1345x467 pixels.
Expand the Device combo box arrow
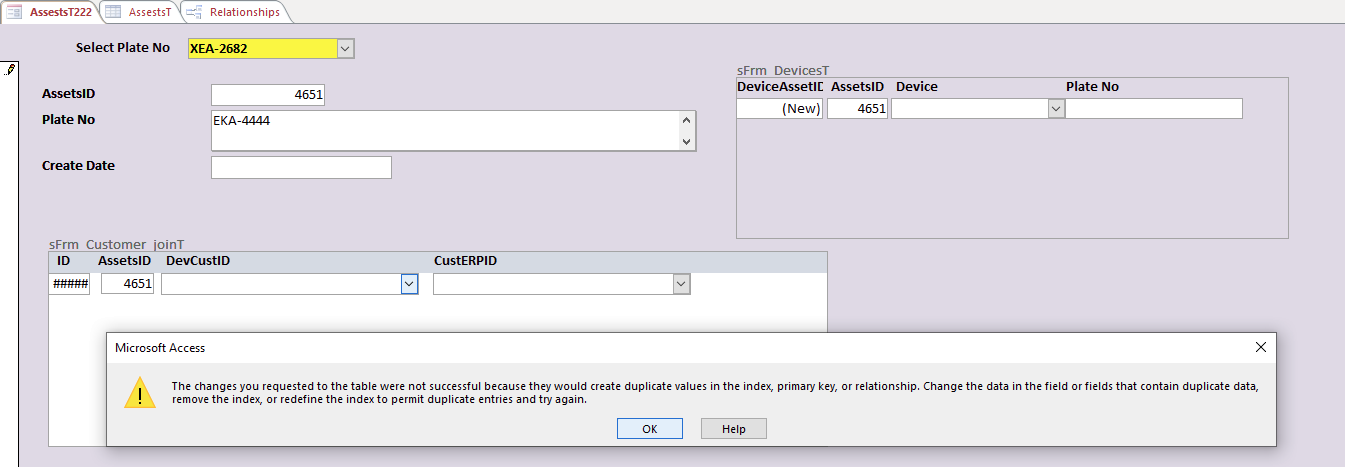tap(1056, 109)
